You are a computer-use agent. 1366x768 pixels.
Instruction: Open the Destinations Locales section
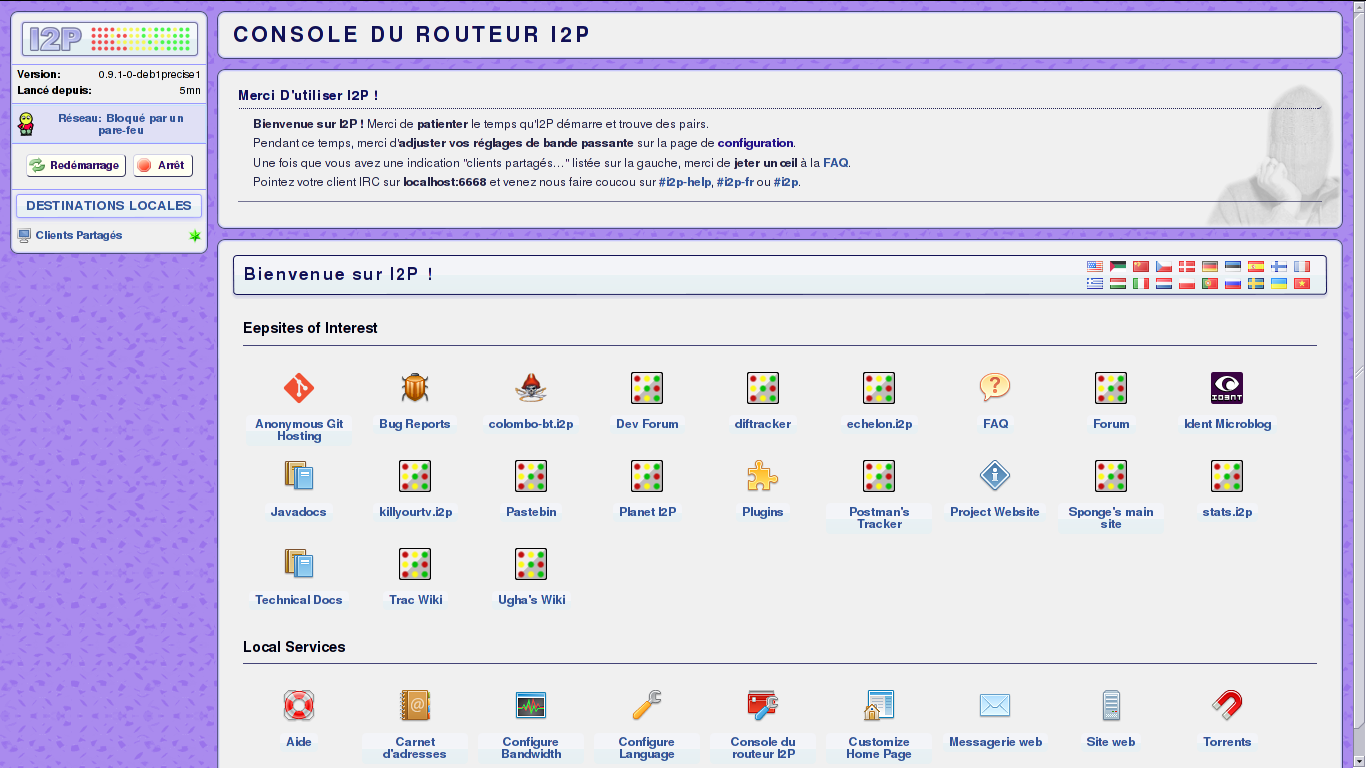[109, 206]
